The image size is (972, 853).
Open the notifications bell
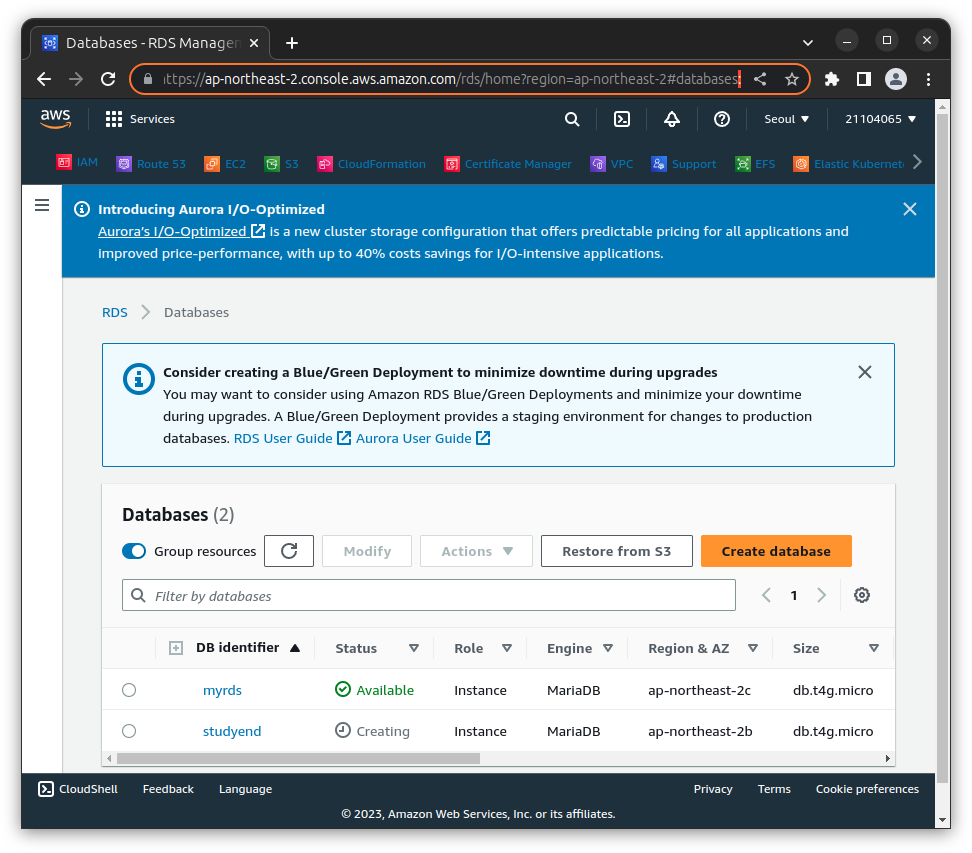click(x=672, y=119)
